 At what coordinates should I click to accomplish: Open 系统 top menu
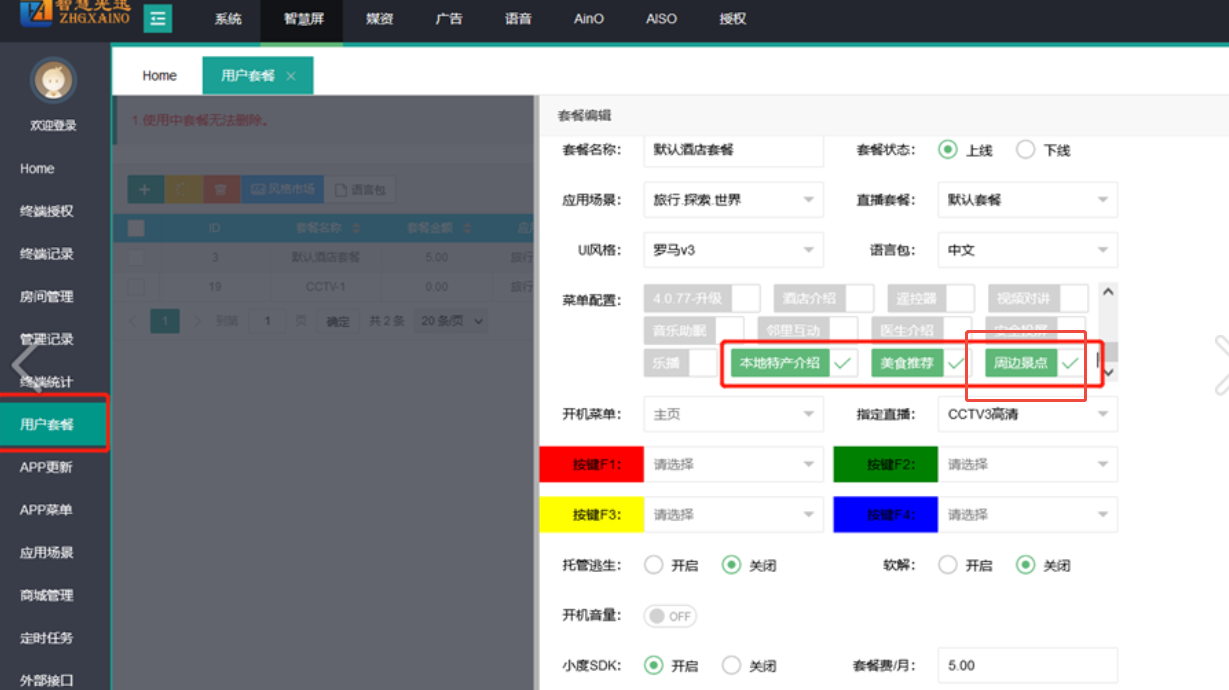click(228, 19)
